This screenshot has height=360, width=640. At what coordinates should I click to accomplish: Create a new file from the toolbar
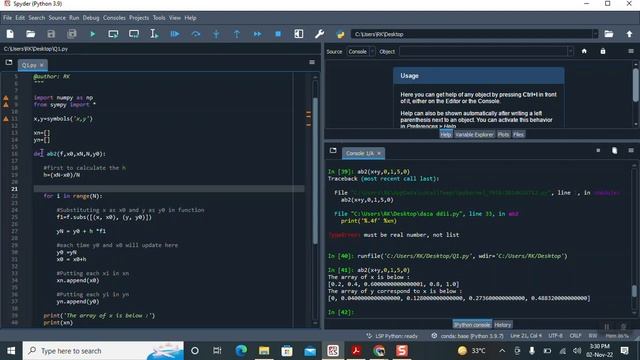10,34
